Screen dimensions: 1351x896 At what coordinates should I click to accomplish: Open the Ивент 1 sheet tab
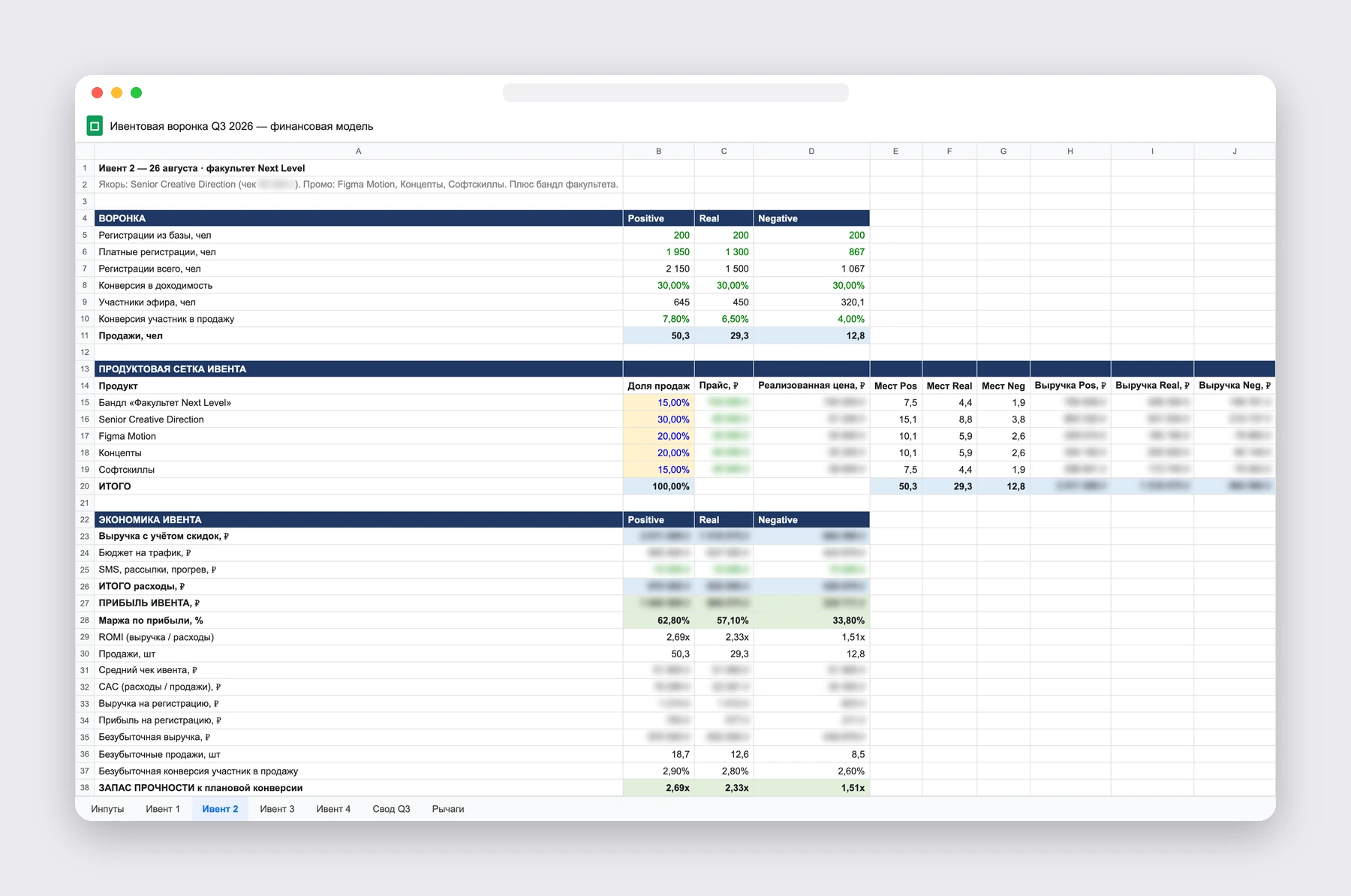[163, 809]
